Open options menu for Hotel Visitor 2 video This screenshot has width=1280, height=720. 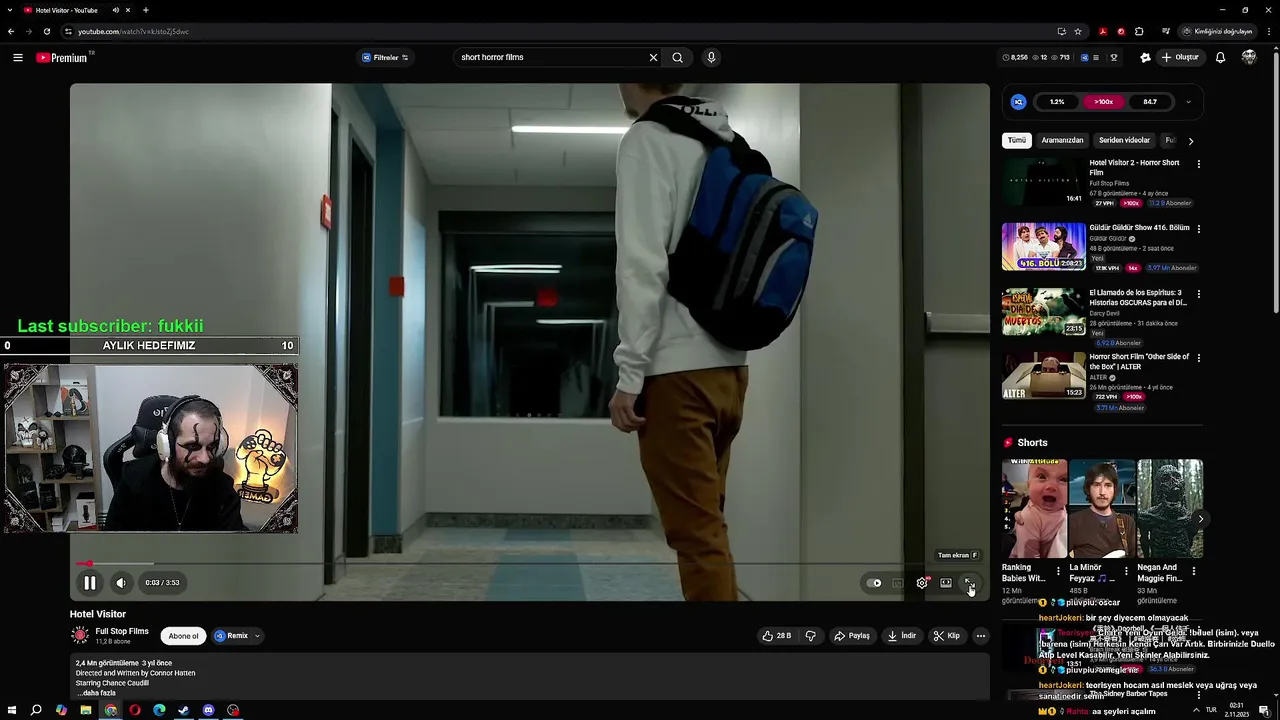point(1198,164)
